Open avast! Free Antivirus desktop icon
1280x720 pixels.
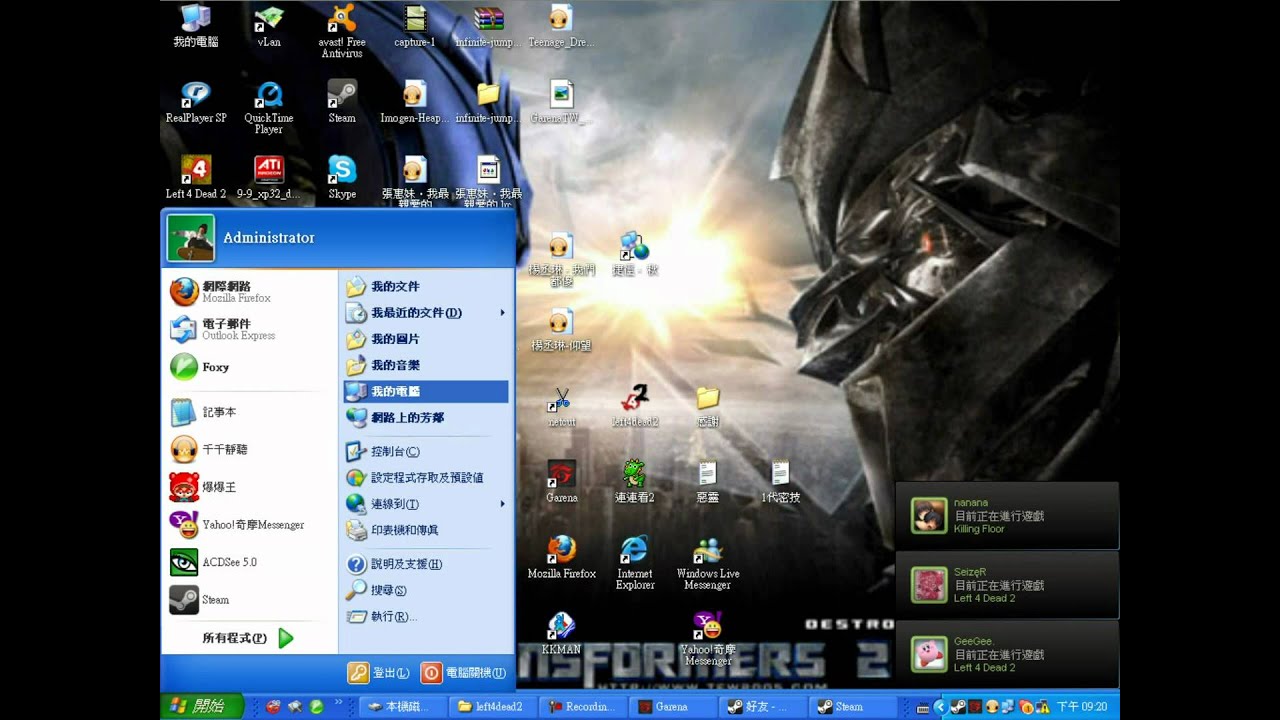click(x=342, y=32)
